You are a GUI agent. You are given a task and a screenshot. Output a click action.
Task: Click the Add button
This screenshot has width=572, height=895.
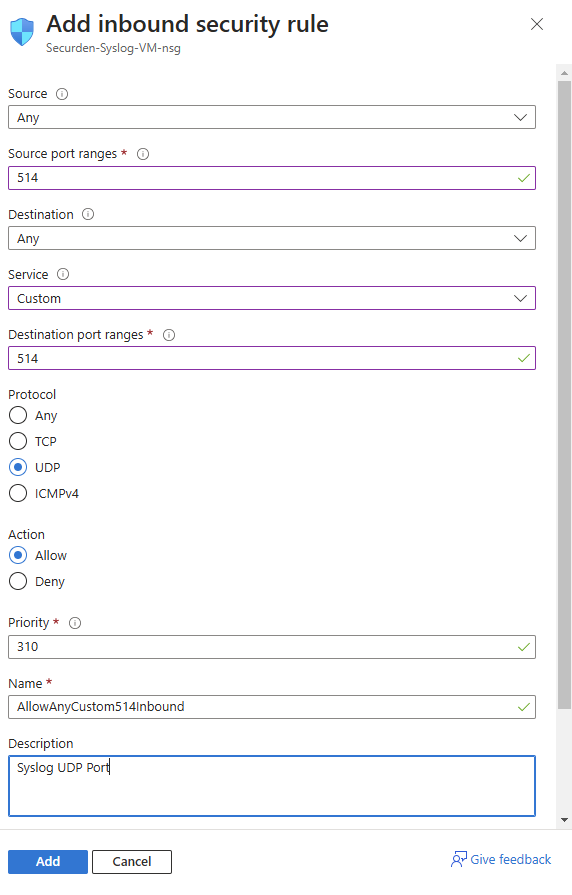point(48,862)
